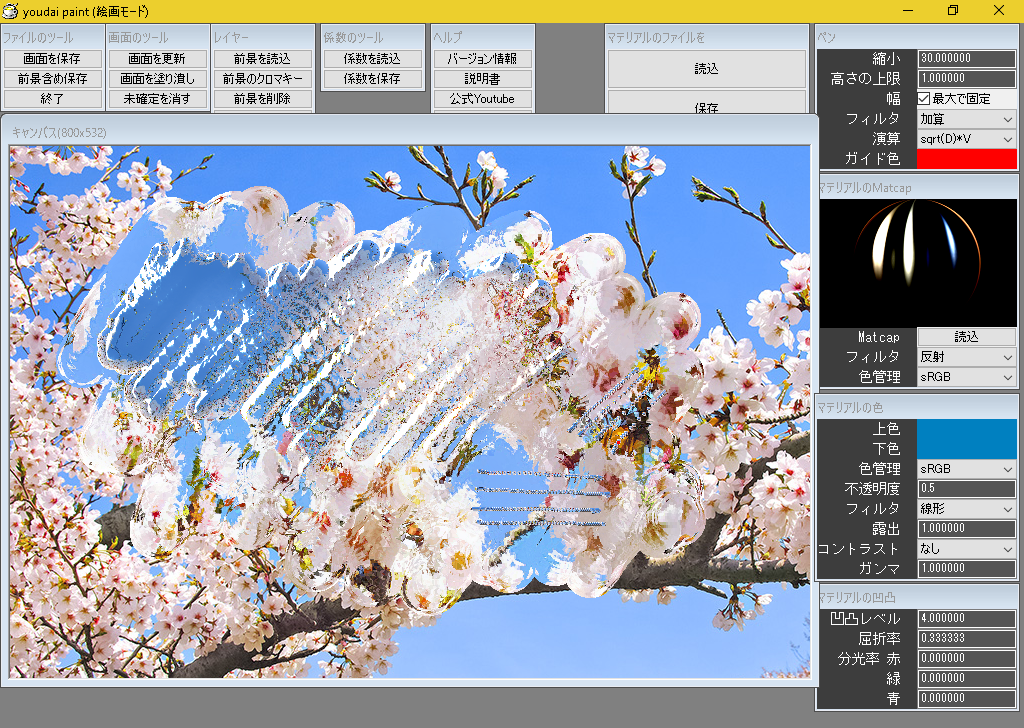Update the canvas via 画面を更新
The width and height of the screenshot is (1024, 728).
[157, 59]
